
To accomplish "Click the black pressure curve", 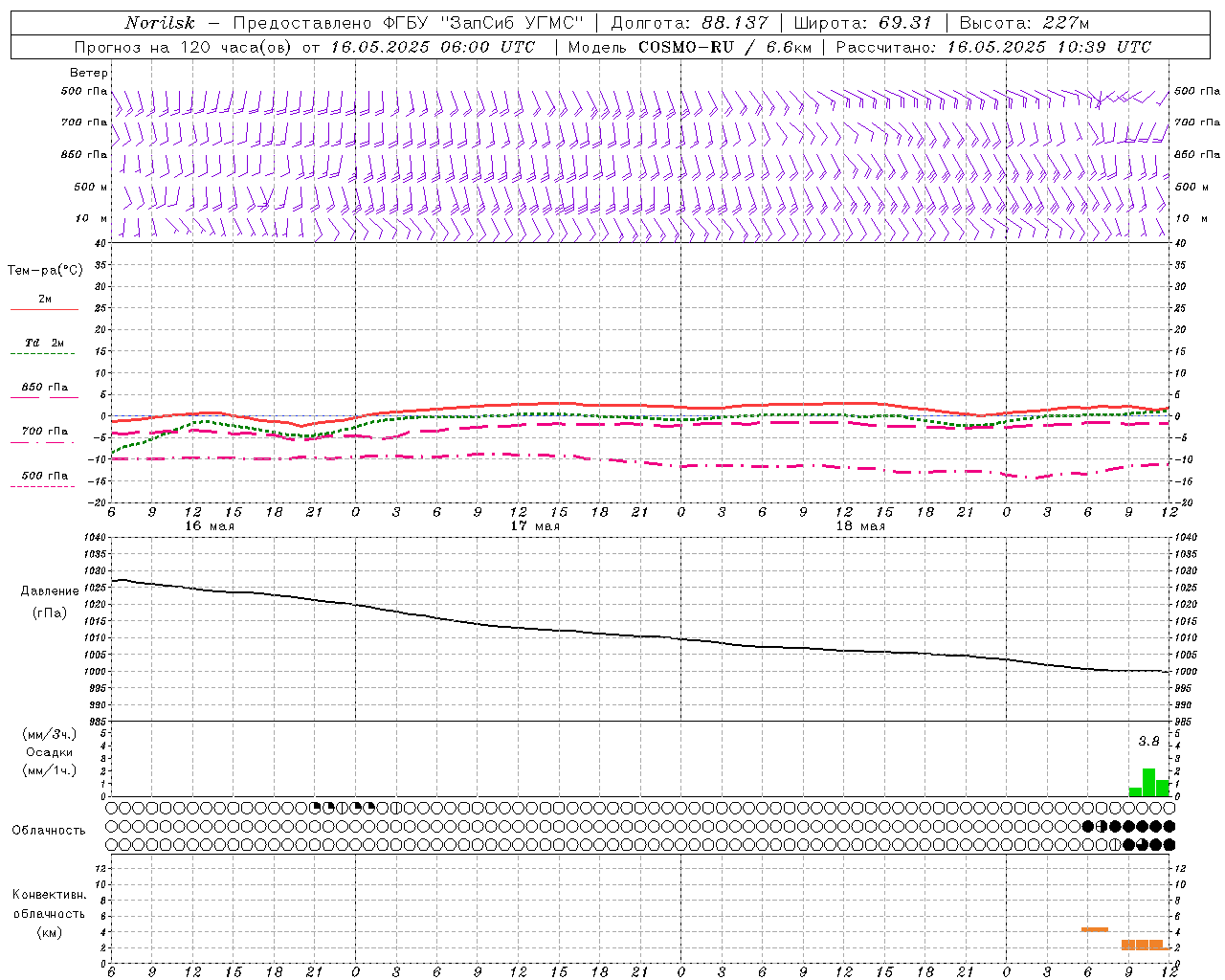I will tap(639, 635).
